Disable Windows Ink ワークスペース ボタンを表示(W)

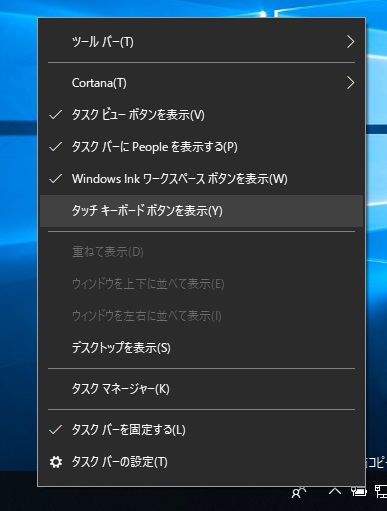pos(201,179)
